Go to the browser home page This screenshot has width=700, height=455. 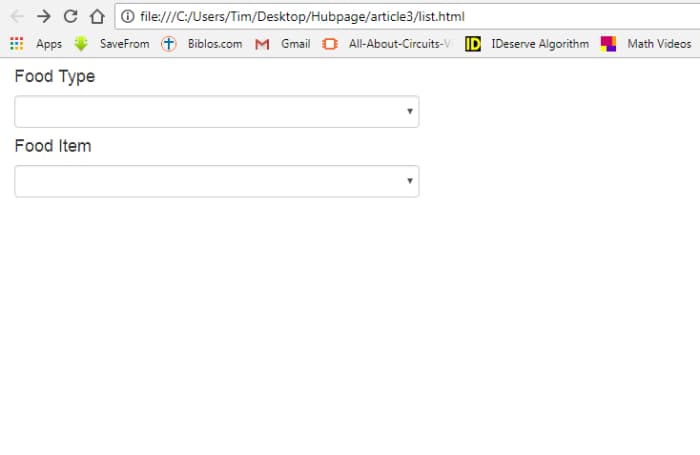click(97, 16)
